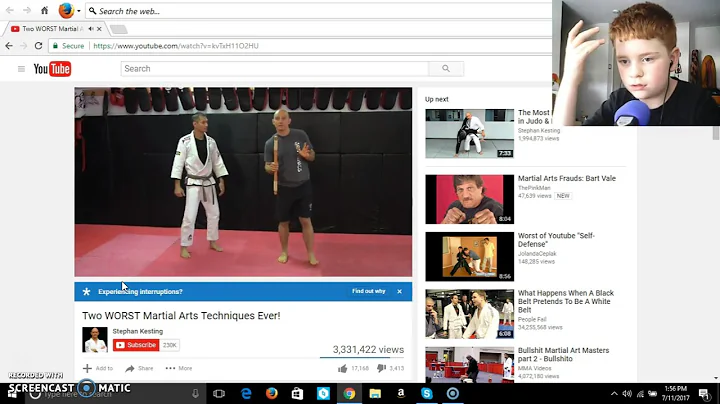Dismiss the Experiencing interruptions banner
Viewport: 720px width, 404px height.
tap(399, 292)
